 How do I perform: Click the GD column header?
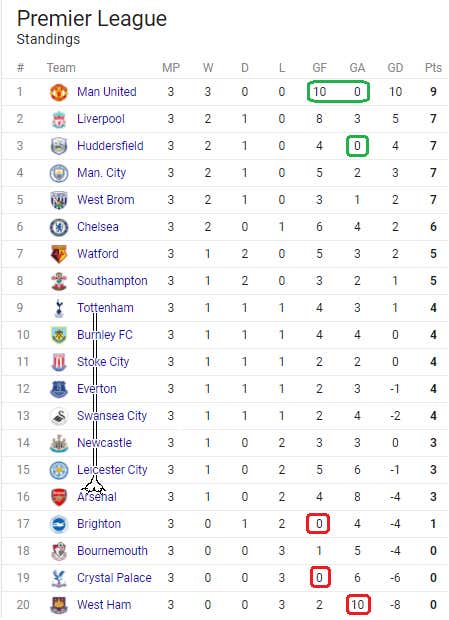(x=395, y=68)
